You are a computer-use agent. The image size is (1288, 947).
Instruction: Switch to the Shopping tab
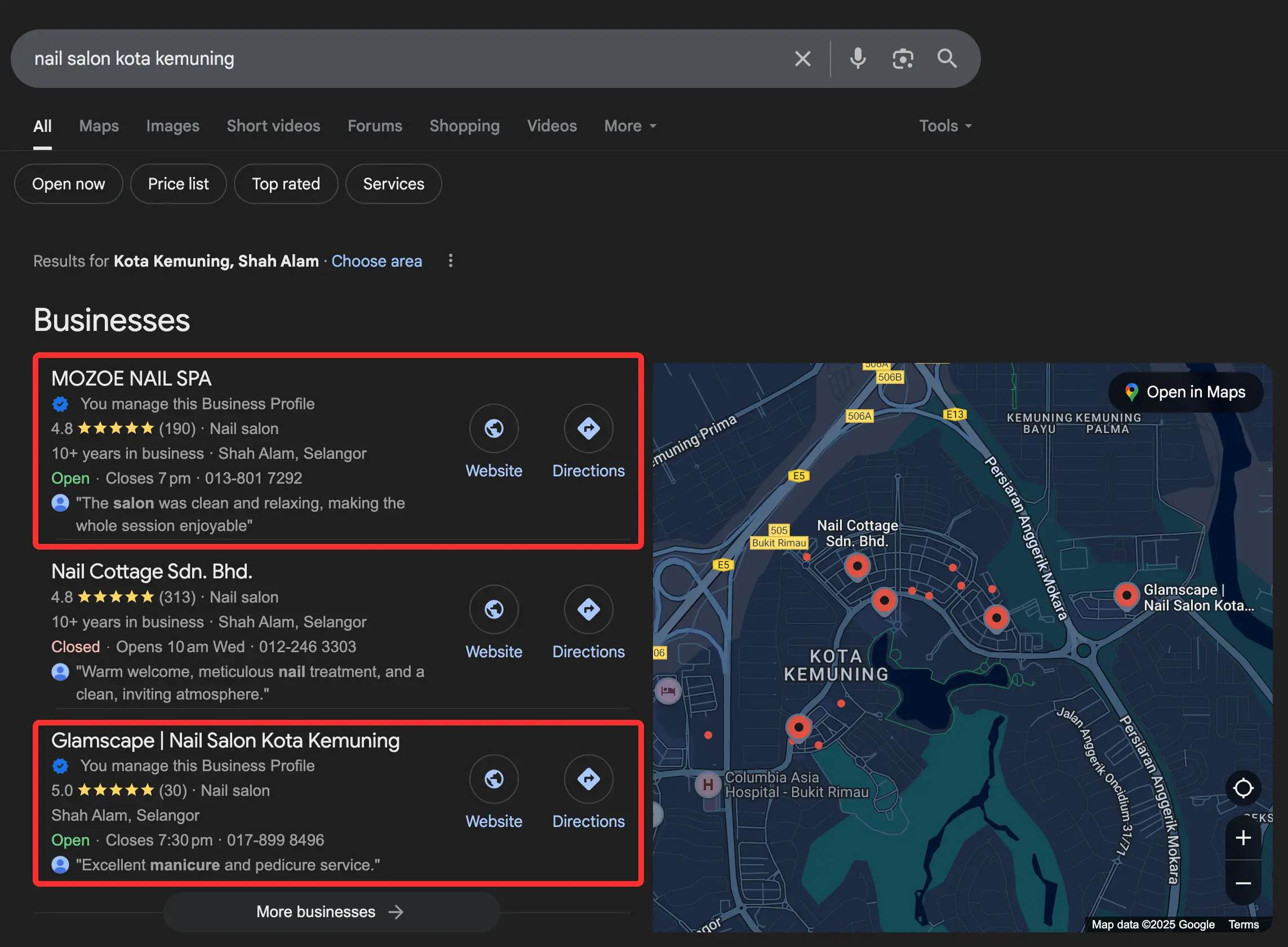pos(465,126)
